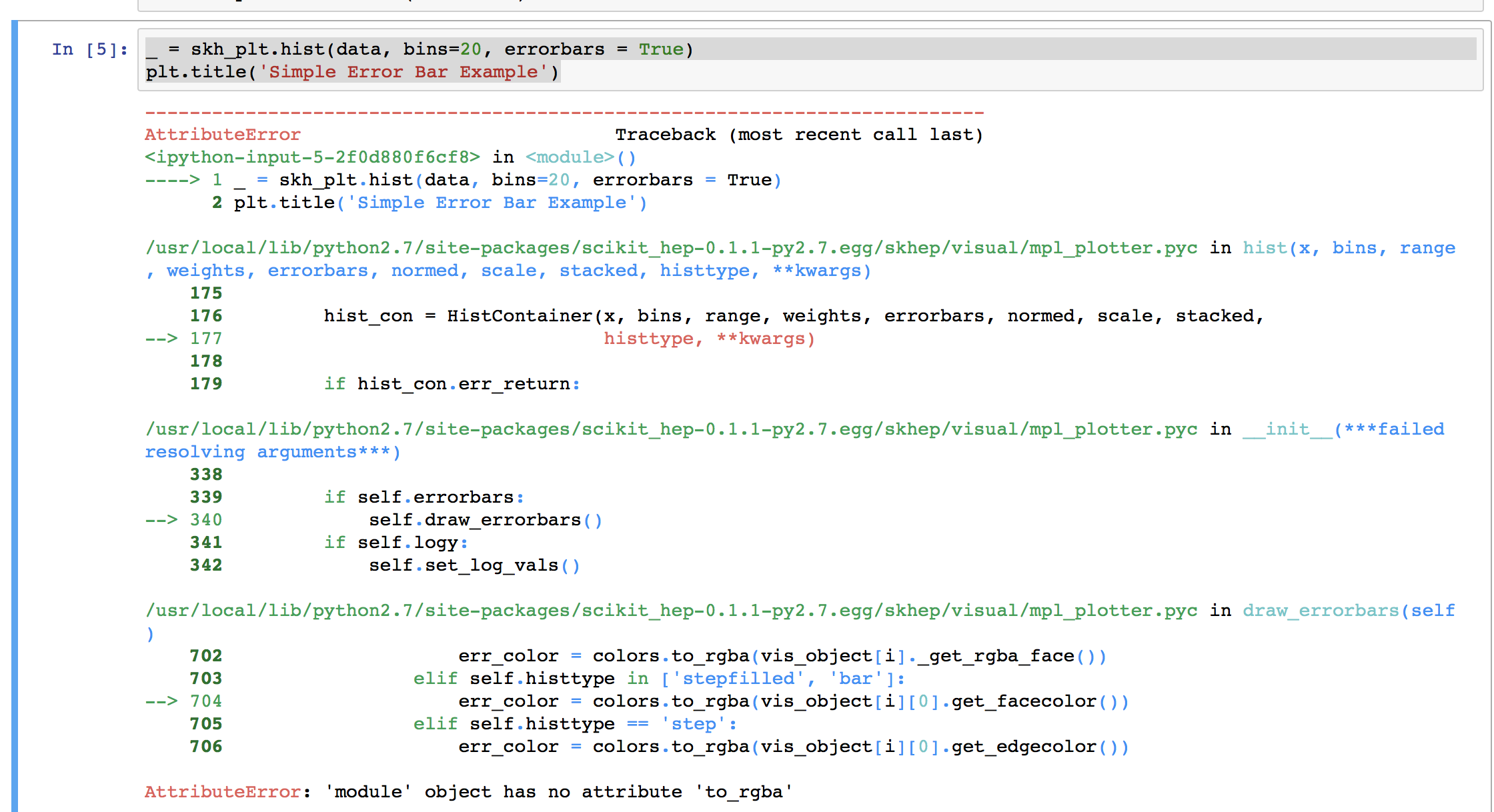Click the arrow marker at line 177

tap(161, 339)
